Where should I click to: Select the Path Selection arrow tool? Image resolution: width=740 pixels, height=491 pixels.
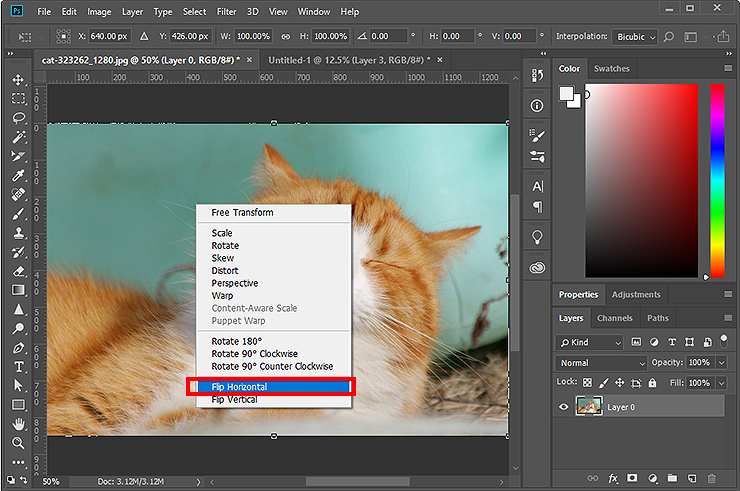point(18,386)
